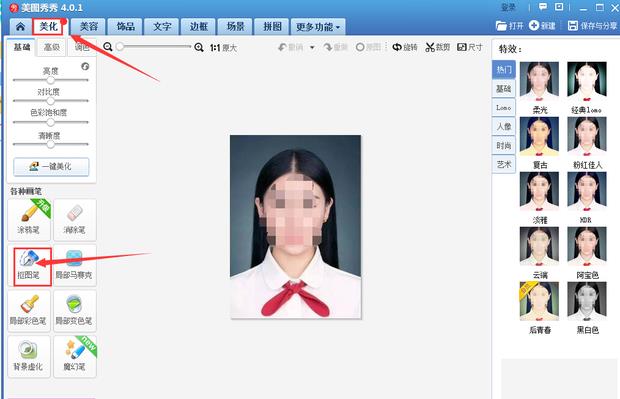Select the 魔幻笔 tool
The width and height of the screenshot is (620, 399).
[x=74, y=357]
